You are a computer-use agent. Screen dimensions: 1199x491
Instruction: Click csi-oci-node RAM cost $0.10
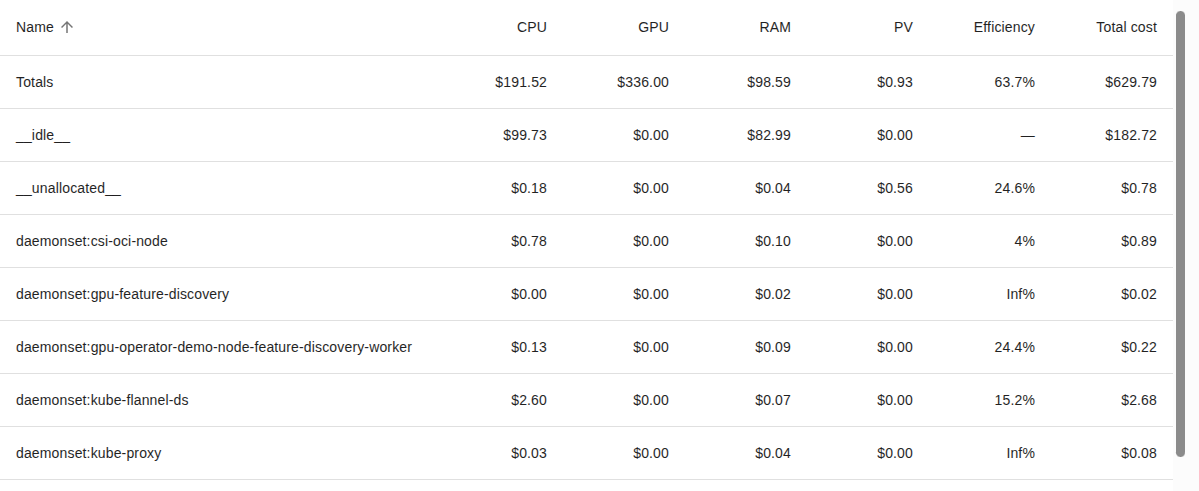point(773,241)
